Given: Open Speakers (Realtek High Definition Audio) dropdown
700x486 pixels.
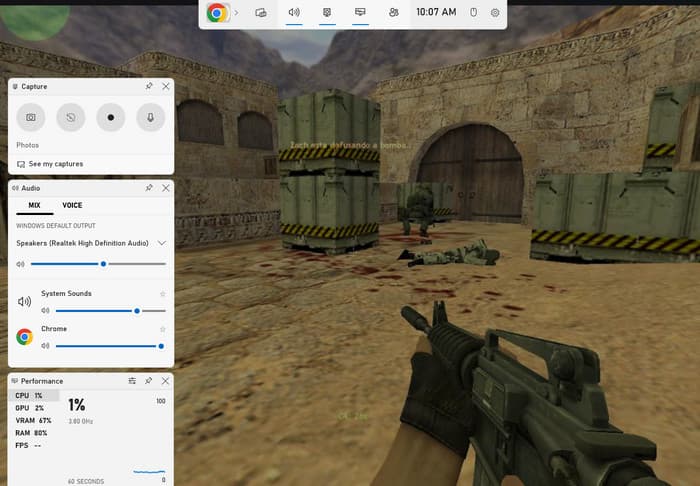Looking at the screenshot, I should (91, 243).
